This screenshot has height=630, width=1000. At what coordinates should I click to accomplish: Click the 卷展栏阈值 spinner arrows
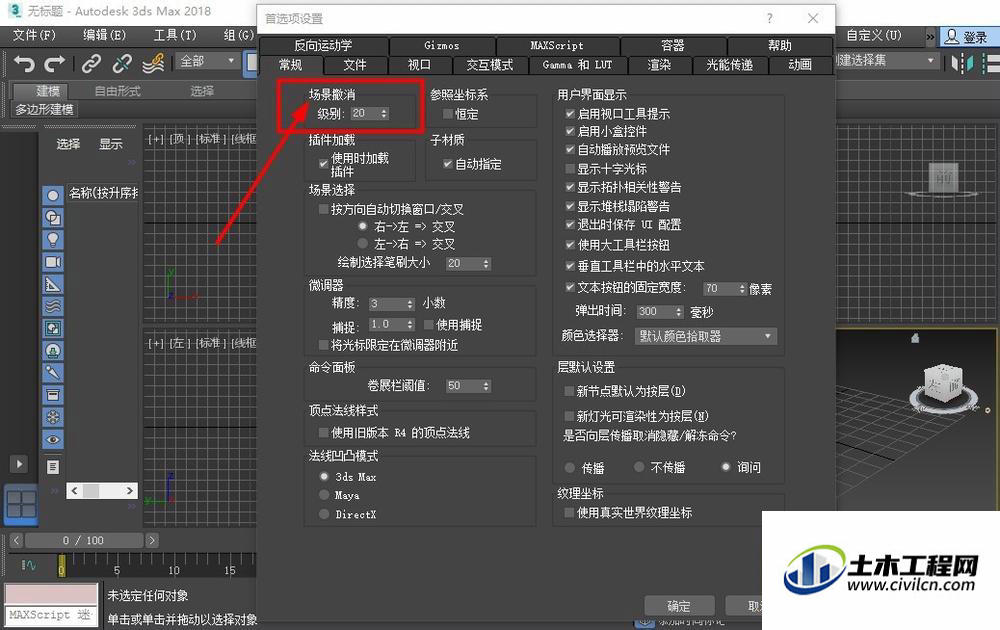point(486,386)
